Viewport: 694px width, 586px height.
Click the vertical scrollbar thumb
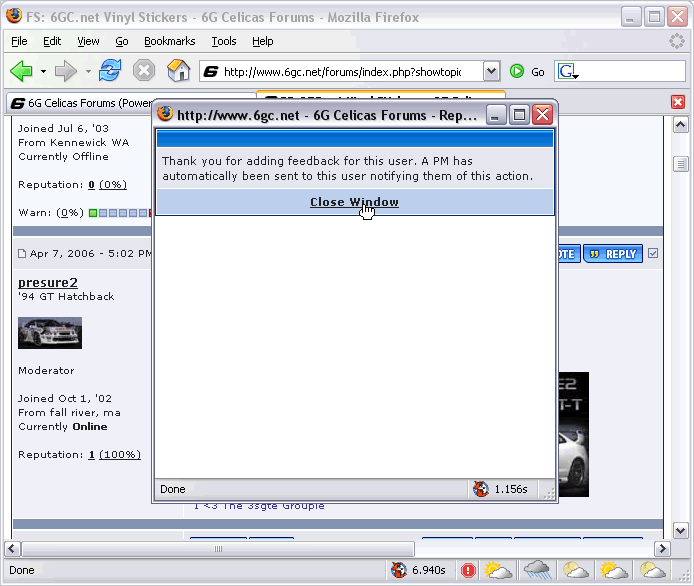pyautogui.click(x=680, y=164)
